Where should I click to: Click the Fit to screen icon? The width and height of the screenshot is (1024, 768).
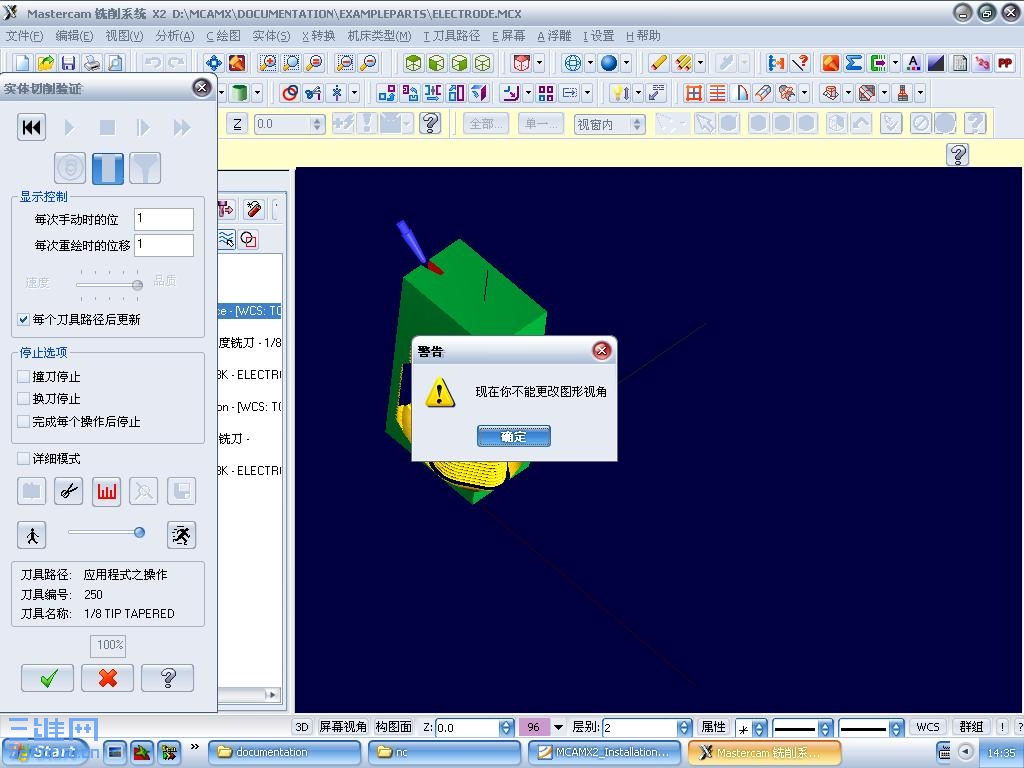[213, 63]
